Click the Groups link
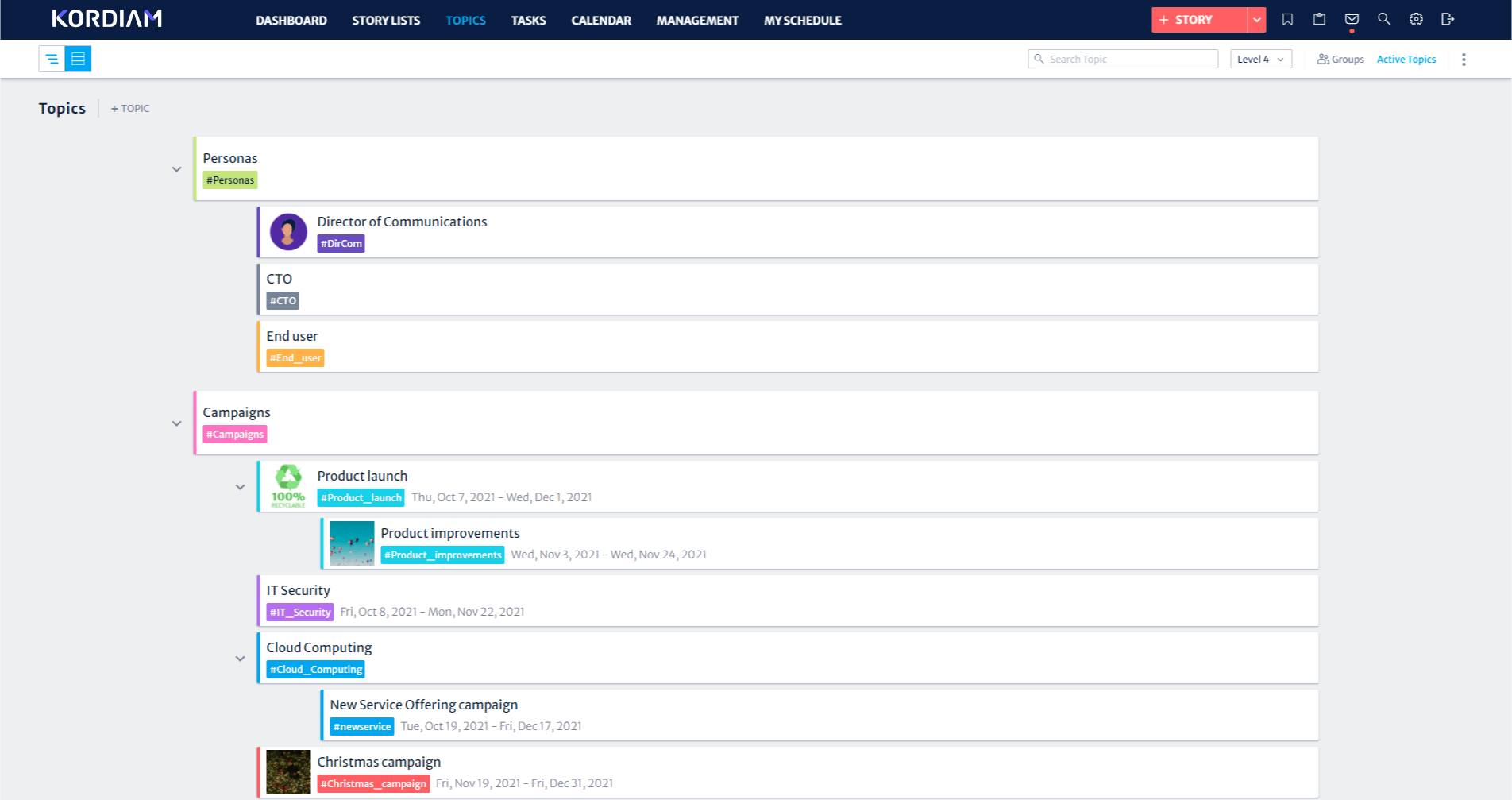Screen dimensions: 1512x800 point(1340,60)
